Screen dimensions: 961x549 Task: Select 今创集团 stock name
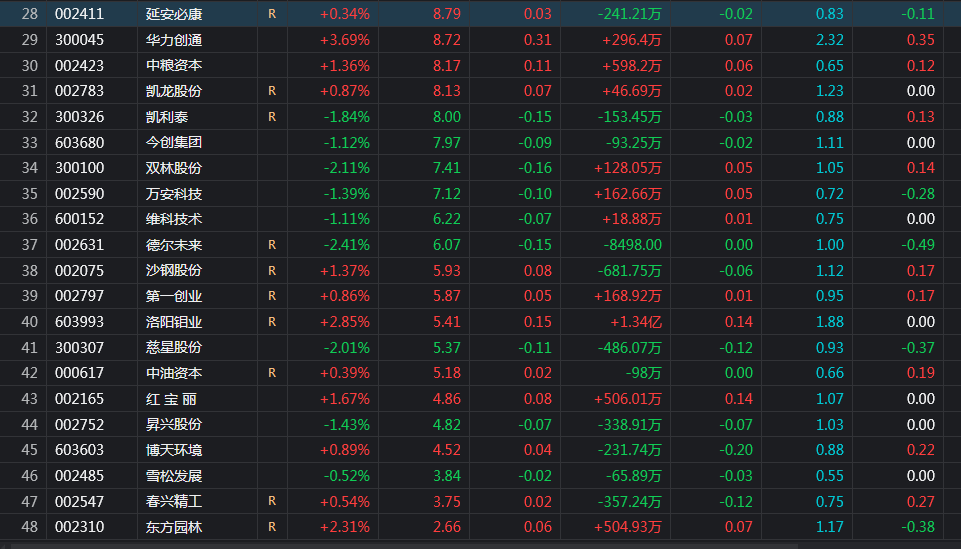[174, 143]
